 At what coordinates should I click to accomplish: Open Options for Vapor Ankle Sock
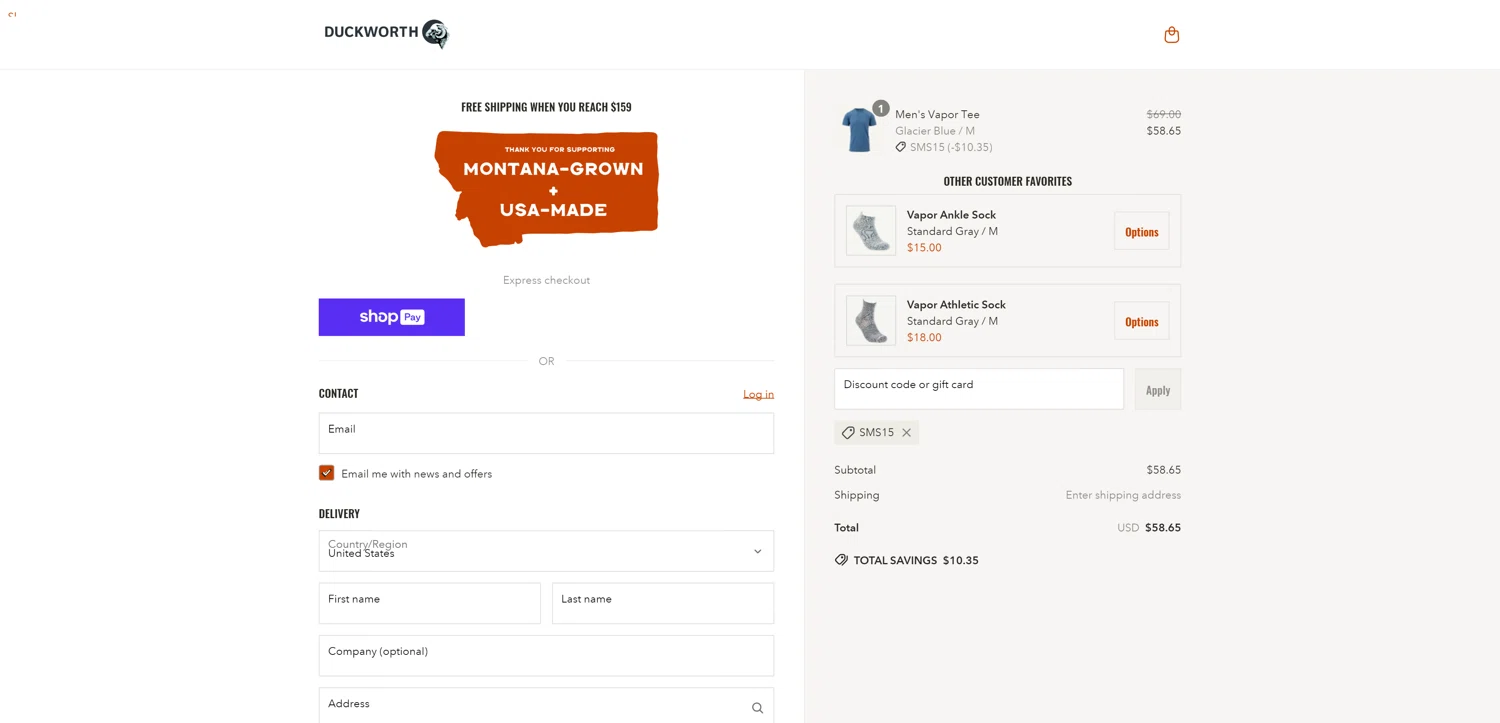coord(1141,231)
